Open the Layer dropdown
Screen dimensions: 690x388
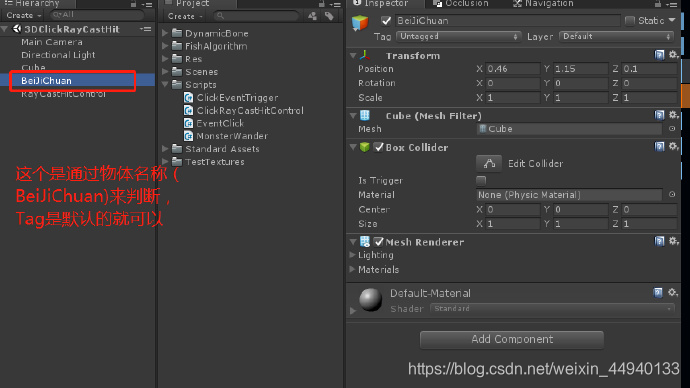pos(617,37)
